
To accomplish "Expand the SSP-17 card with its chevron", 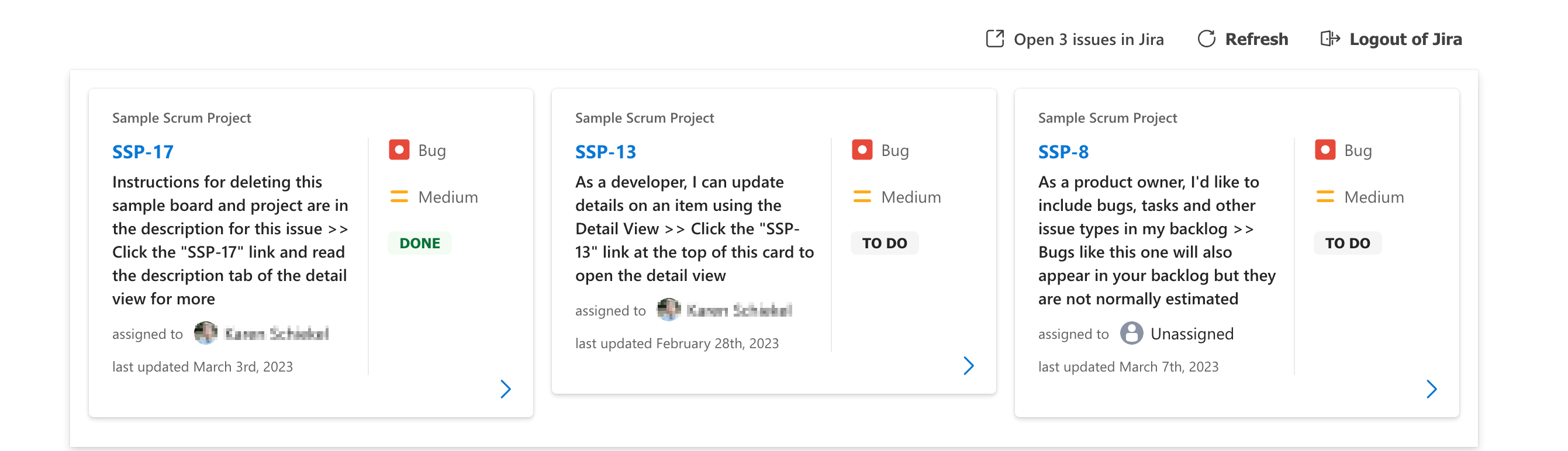I will click(506, 389).
